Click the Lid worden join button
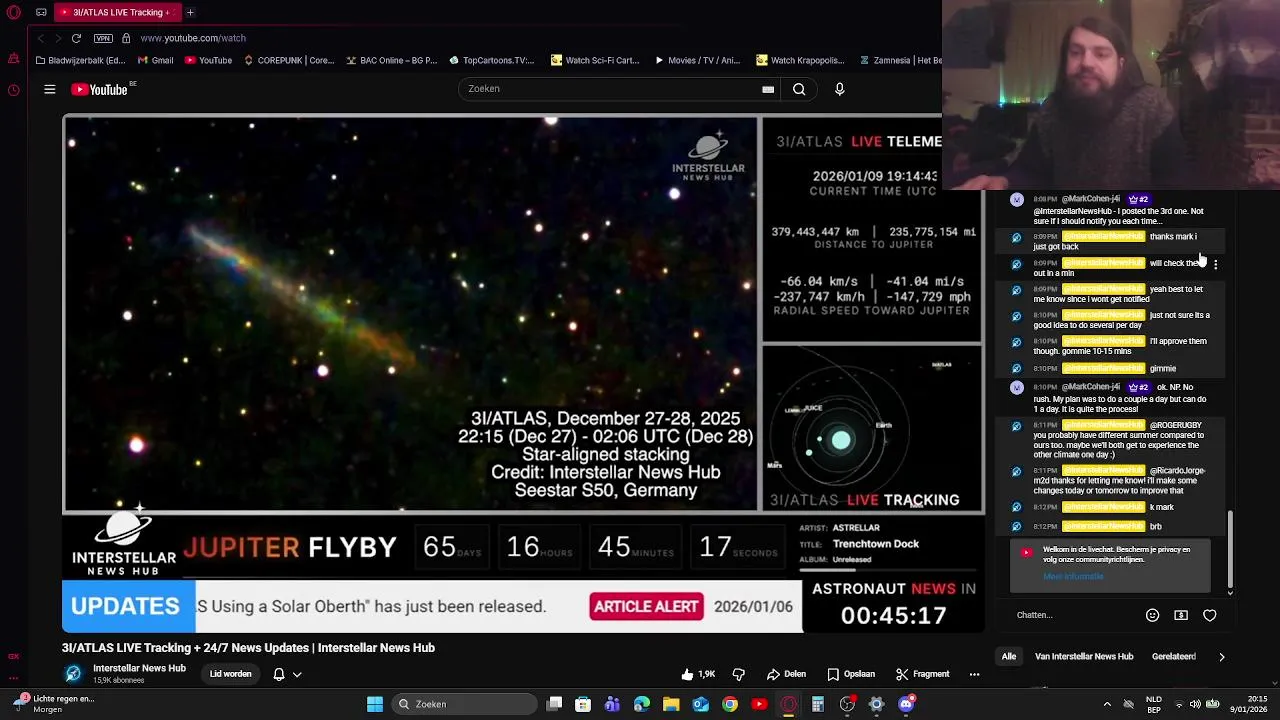This screenshot has height=720, width=1280. [230, 674]
